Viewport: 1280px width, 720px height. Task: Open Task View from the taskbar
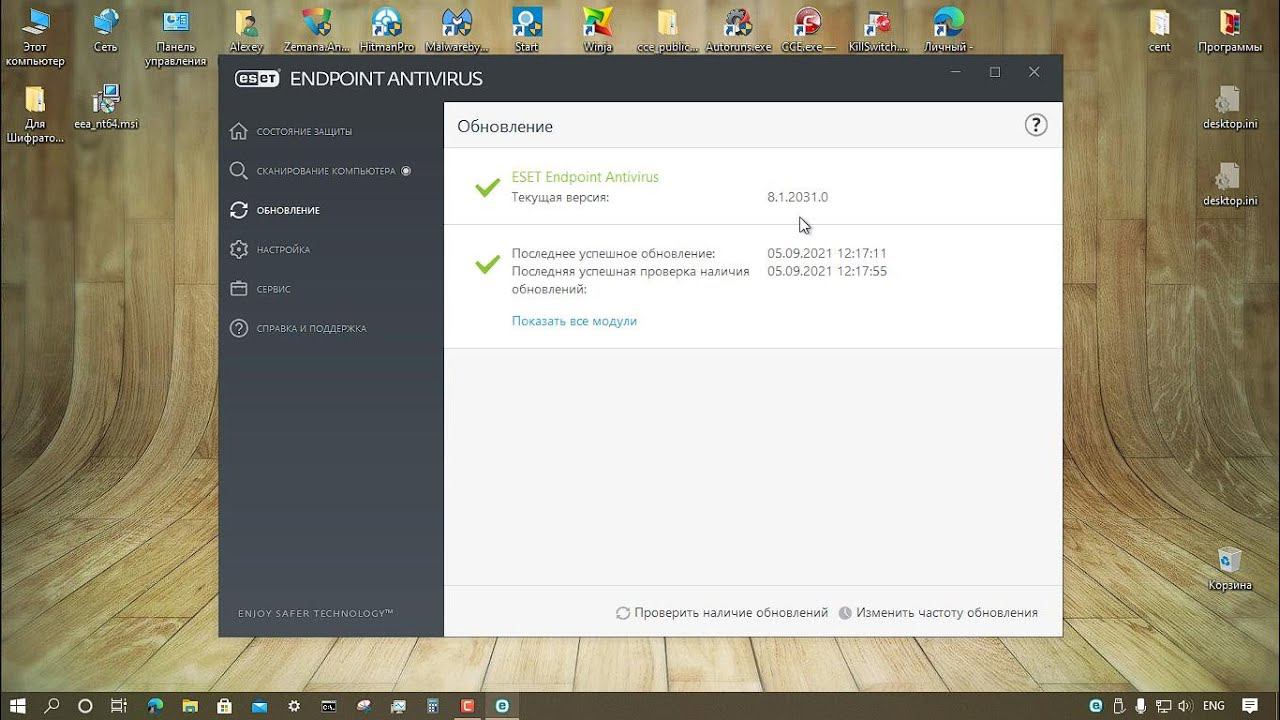pos(118,706)
